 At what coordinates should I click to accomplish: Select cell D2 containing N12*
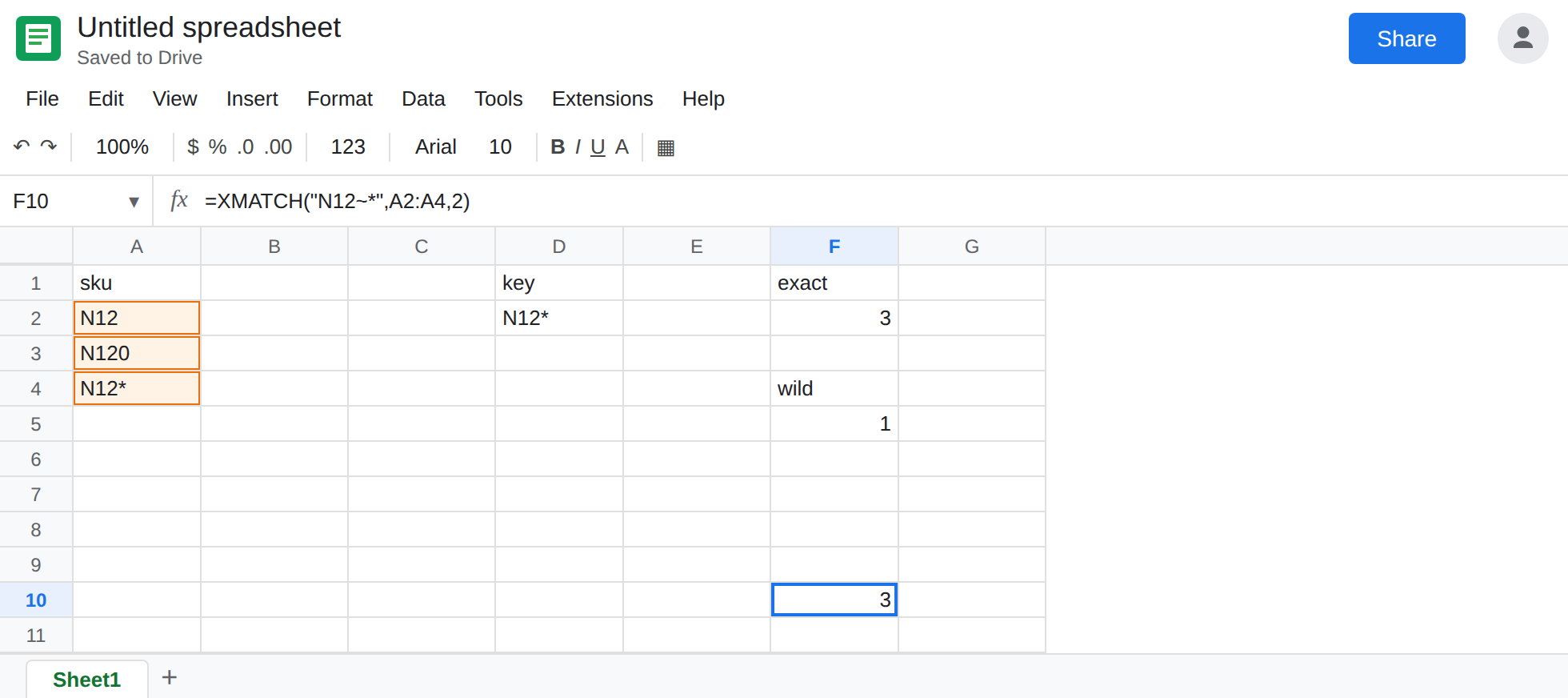[559, 318]
